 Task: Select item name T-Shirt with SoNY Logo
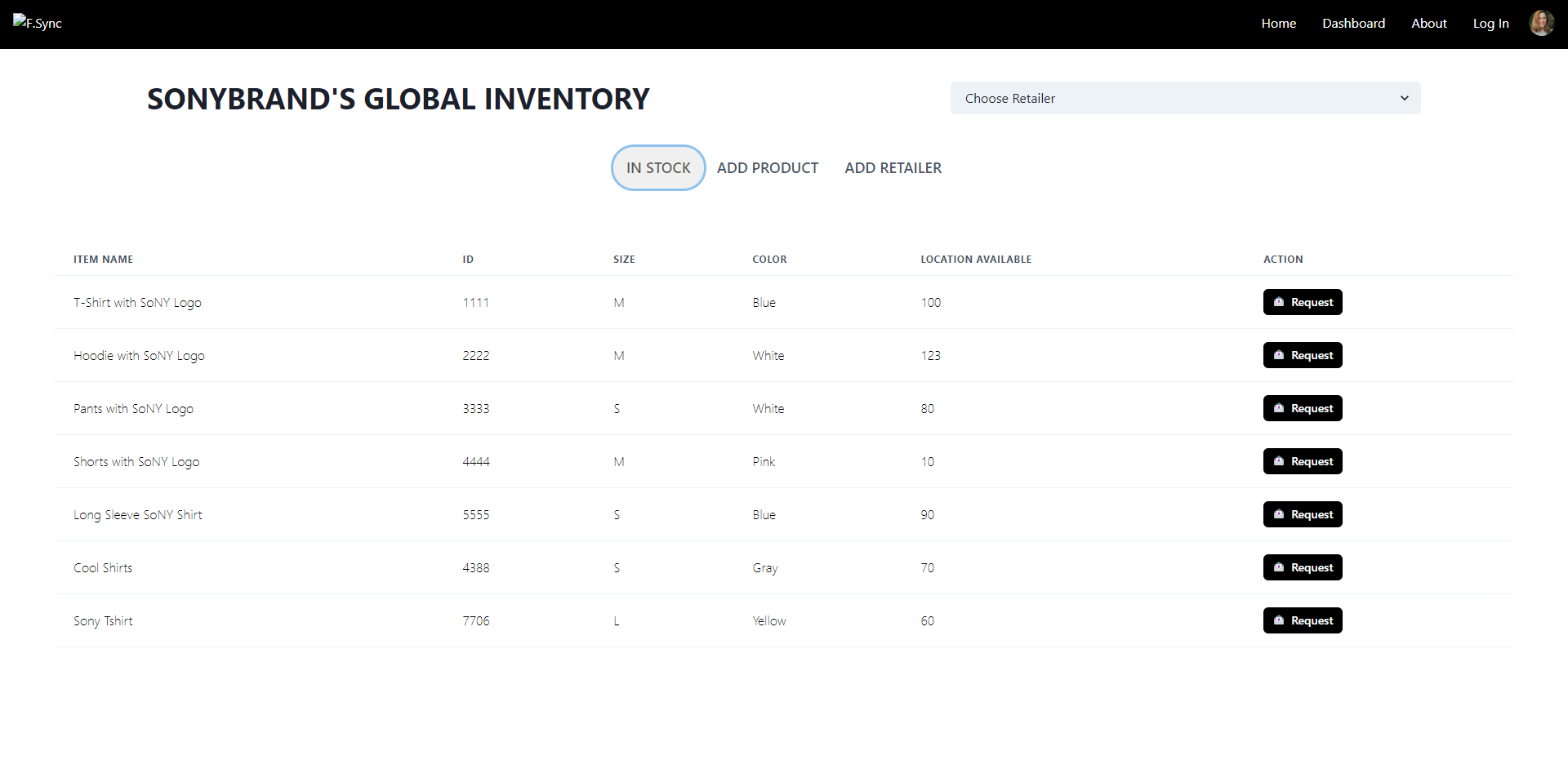tap(137, 302)
